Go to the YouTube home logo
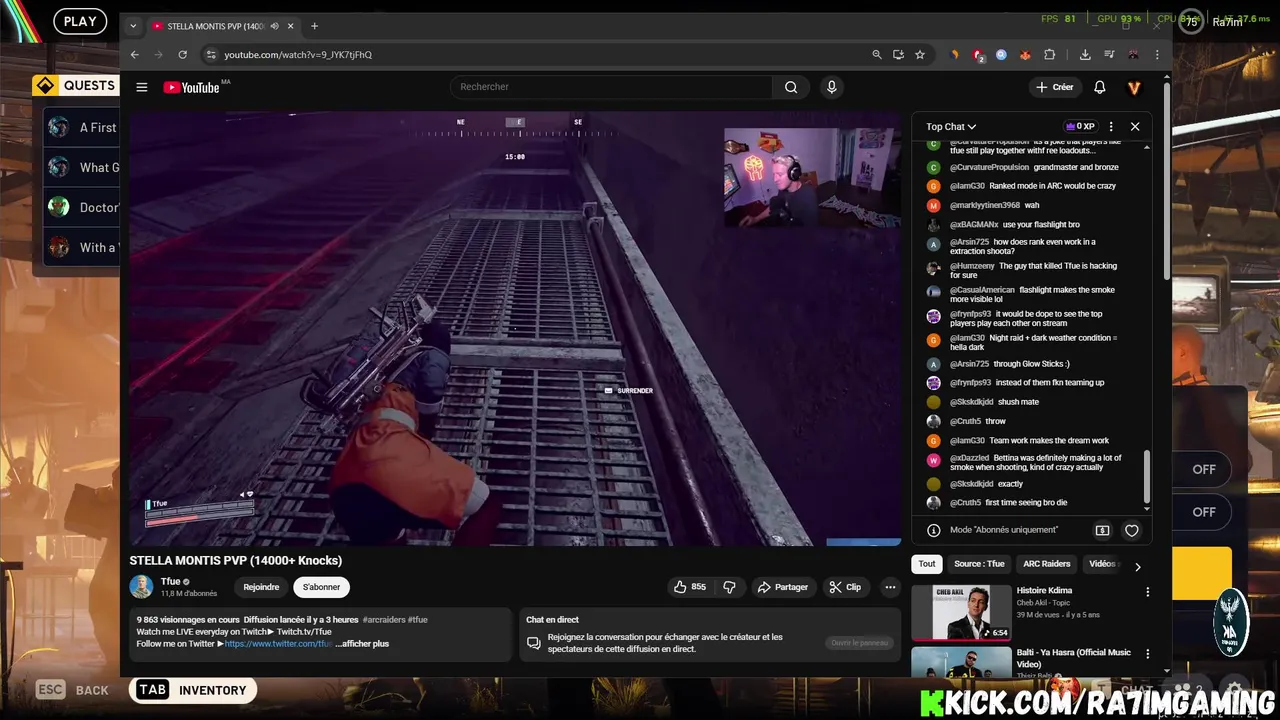The width and height of the screenshot is (1280, 720). [192, 87]
